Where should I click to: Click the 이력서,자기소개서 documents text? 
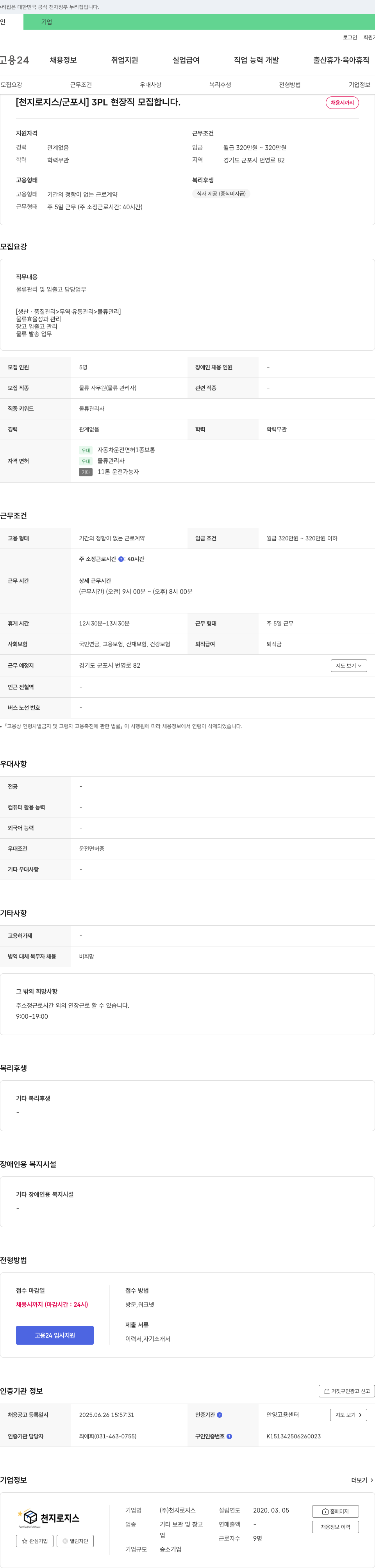[x=148, y=1338]
